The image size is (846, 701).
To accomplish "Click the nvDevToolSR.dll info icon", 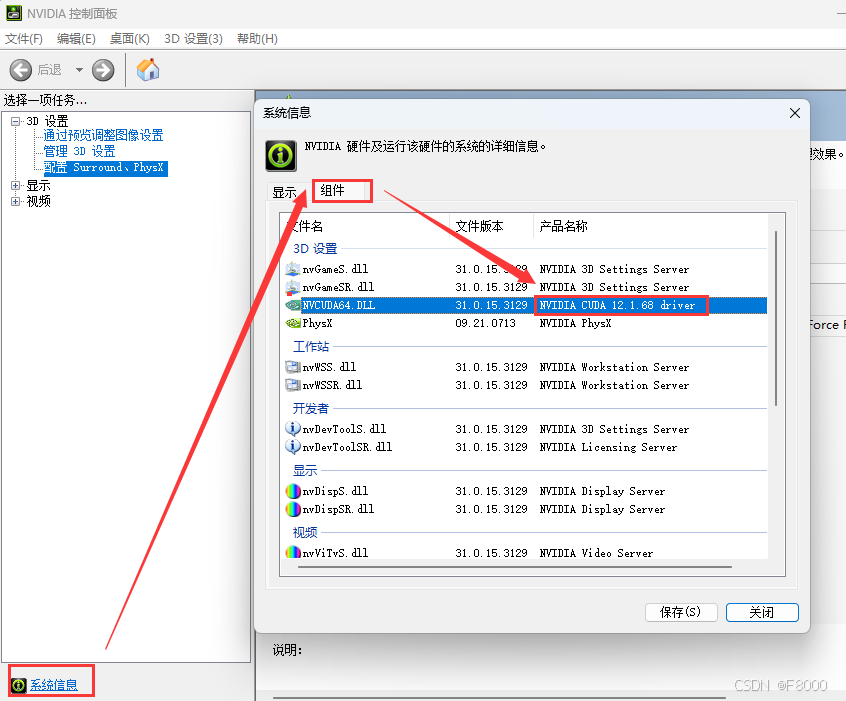I will (x=292, y=447).
